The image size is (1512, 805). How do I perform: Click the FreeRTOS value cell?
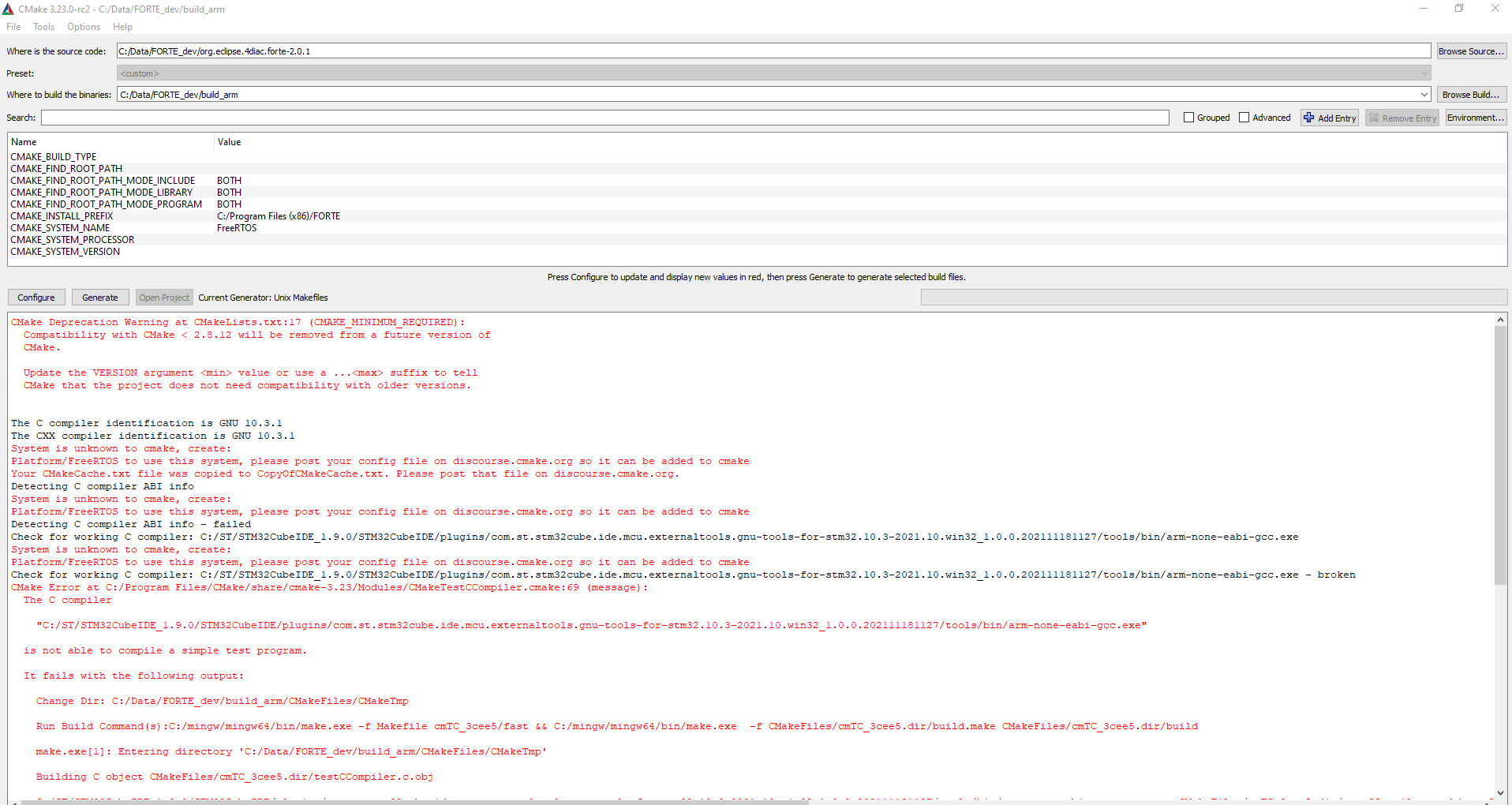(x=237, y=228)
